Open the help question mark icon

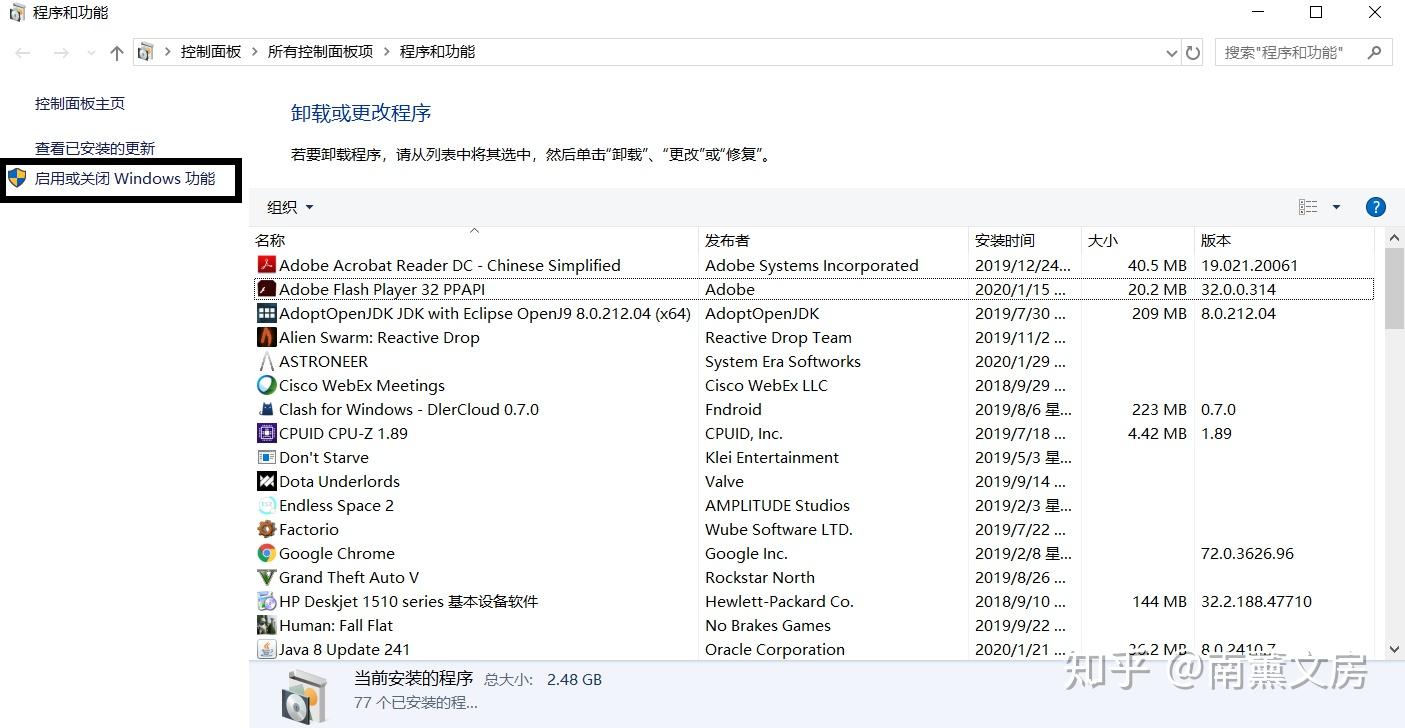[1376, 207]
